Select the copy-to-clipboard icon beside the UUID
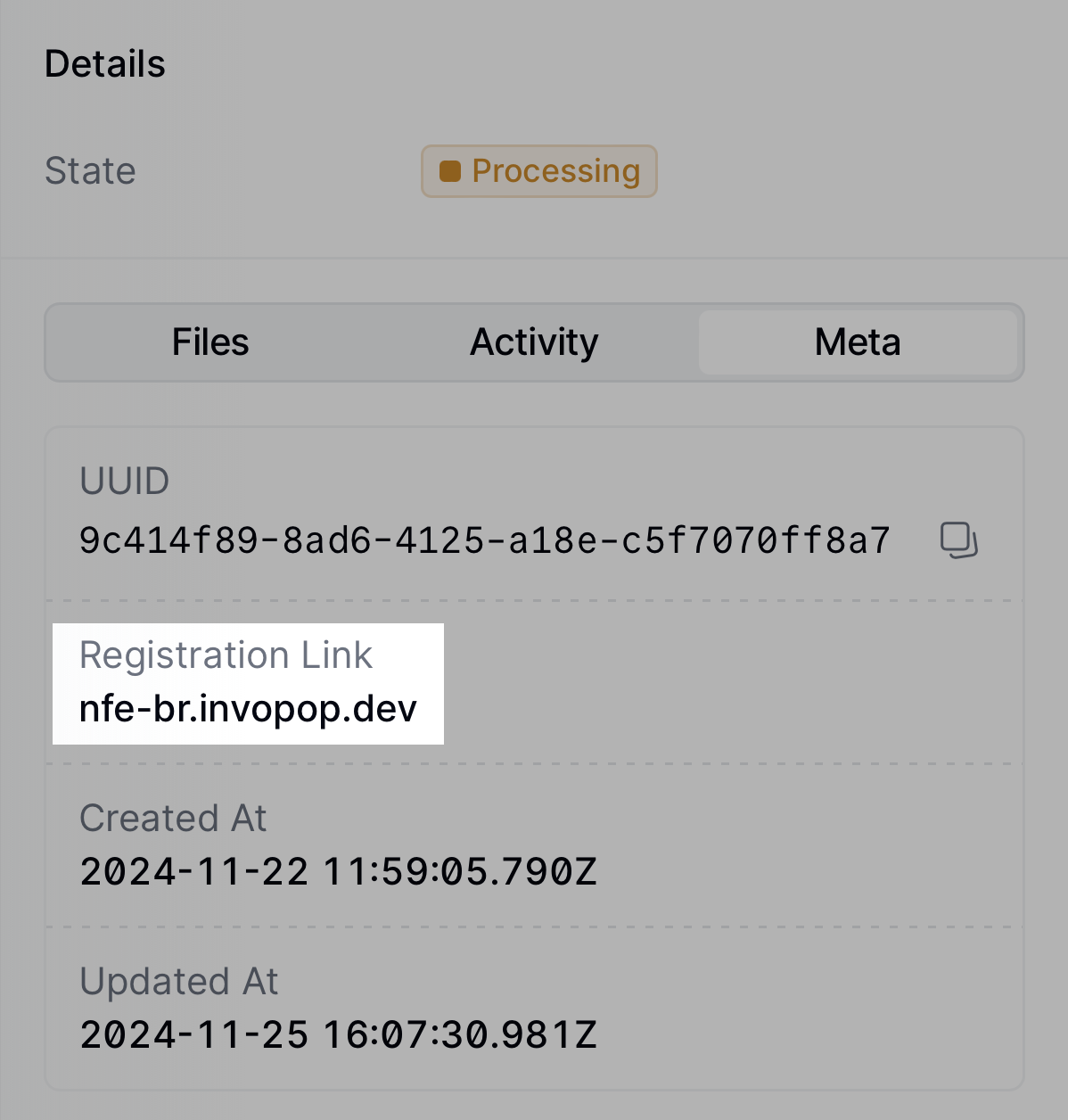The width and height of the screenshot is (1068, 1120). (x=958, y=539)
